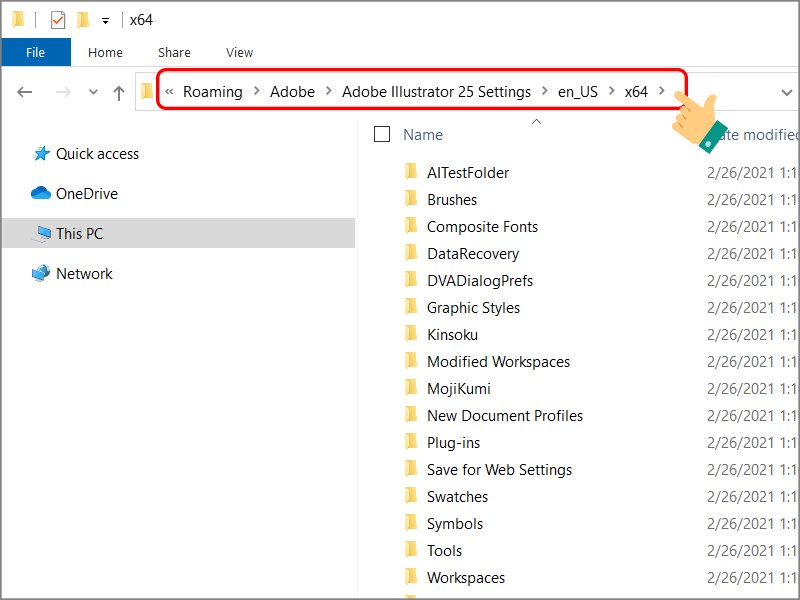Check the select-all checkbox beside Name header
800x600 pixels.
[x=381, y=133]
